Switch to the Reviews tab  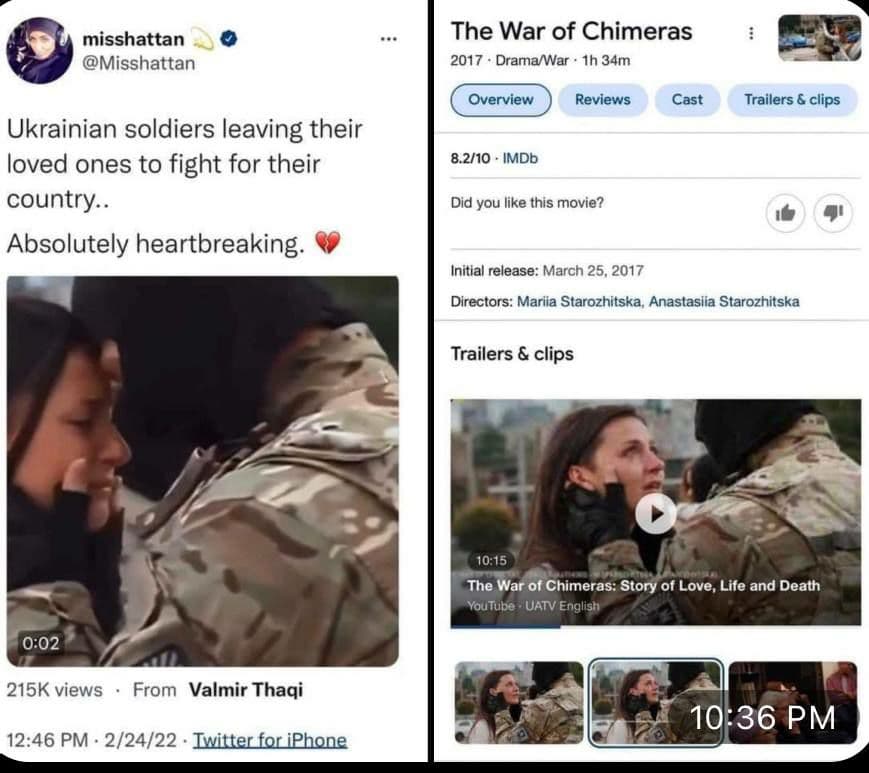(x=602, y=100)
